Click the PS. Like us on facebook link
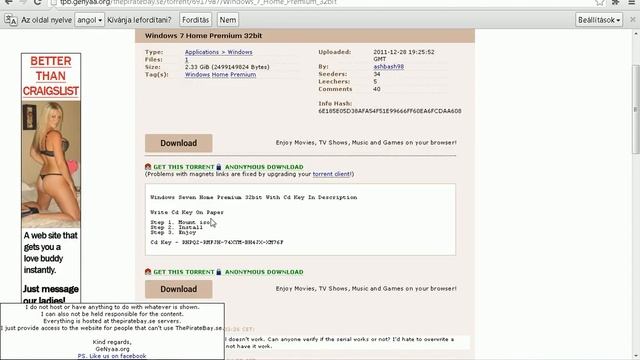 [112, 356]
